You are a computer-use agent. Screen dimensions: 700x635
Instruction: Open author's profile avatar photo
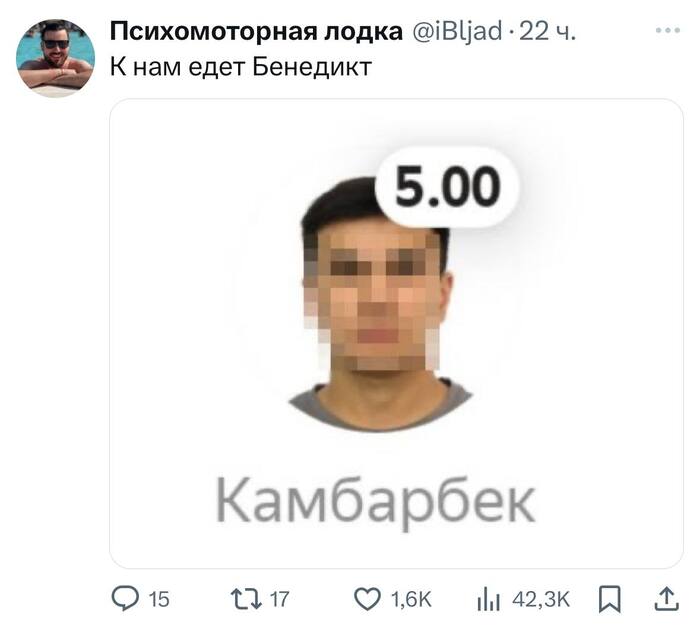pyautogui.click(x=55, y=58)
